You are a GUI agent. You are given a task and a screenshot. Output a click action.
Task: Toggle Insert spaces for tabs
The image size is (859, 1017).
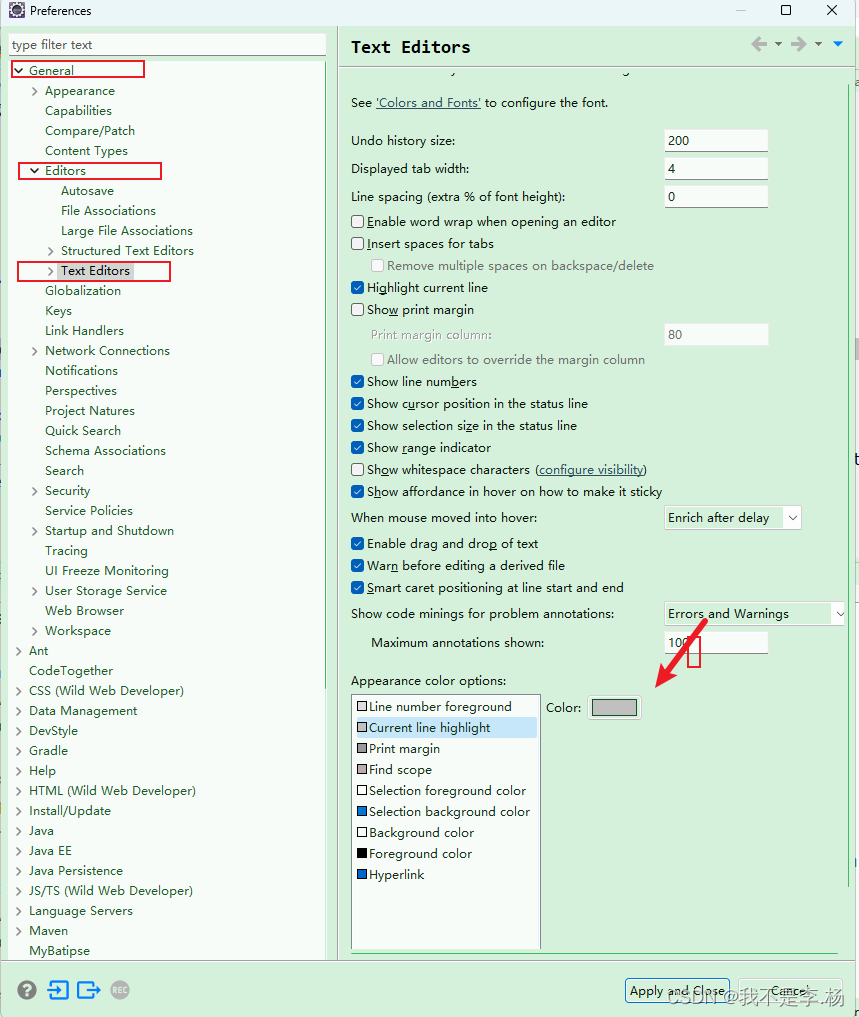357,244
